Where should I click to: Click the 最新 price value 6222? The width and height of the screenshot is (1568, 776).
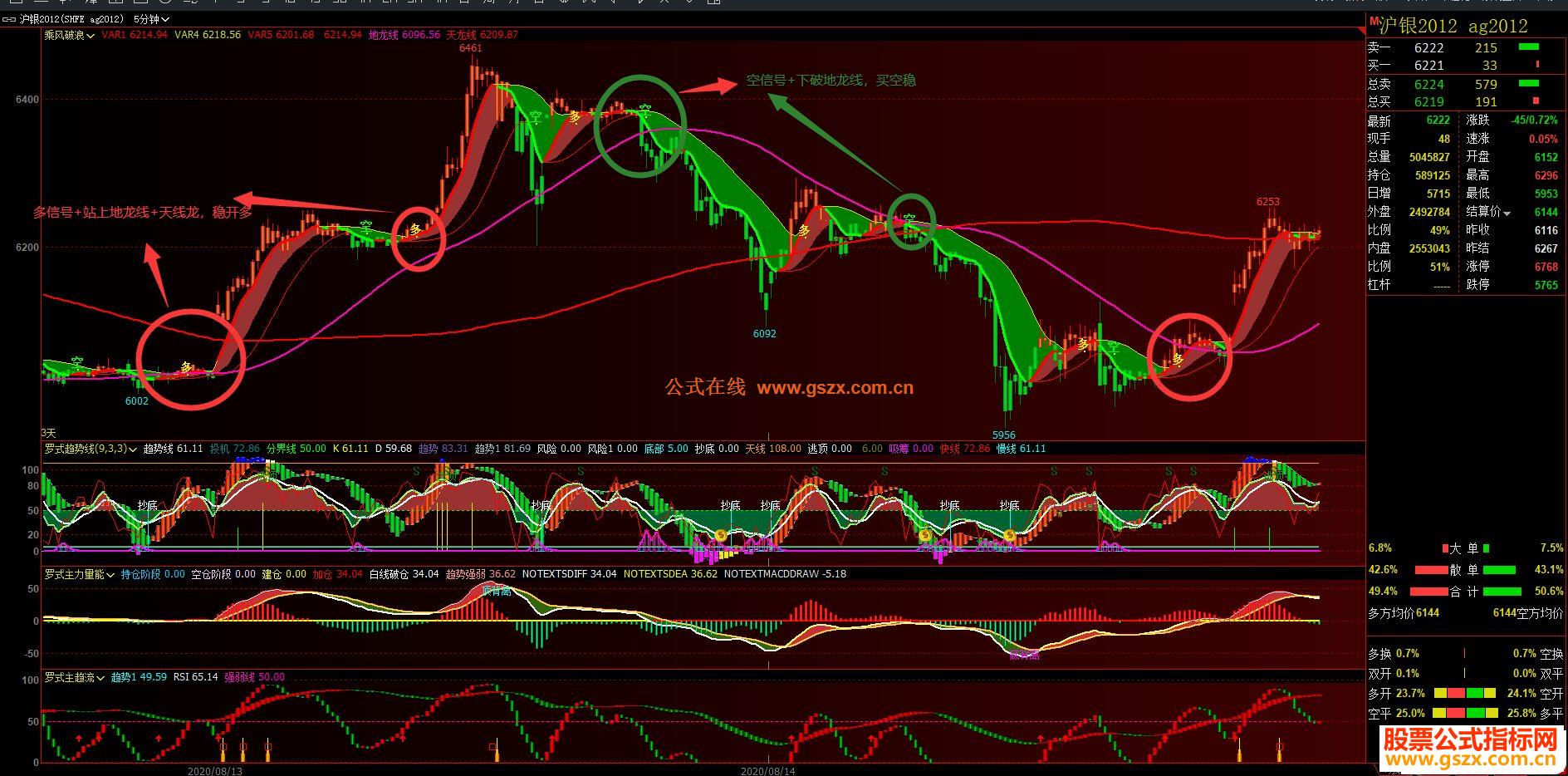click(x=1438, y=120)
